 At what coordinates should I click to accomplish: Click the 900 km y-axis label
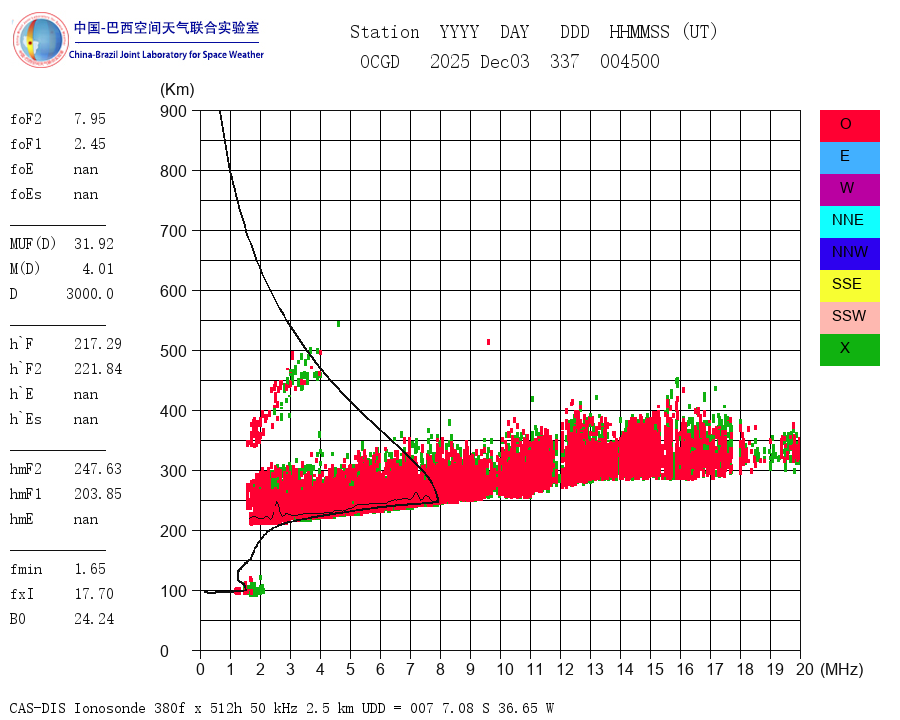click(x=173, y=111)
